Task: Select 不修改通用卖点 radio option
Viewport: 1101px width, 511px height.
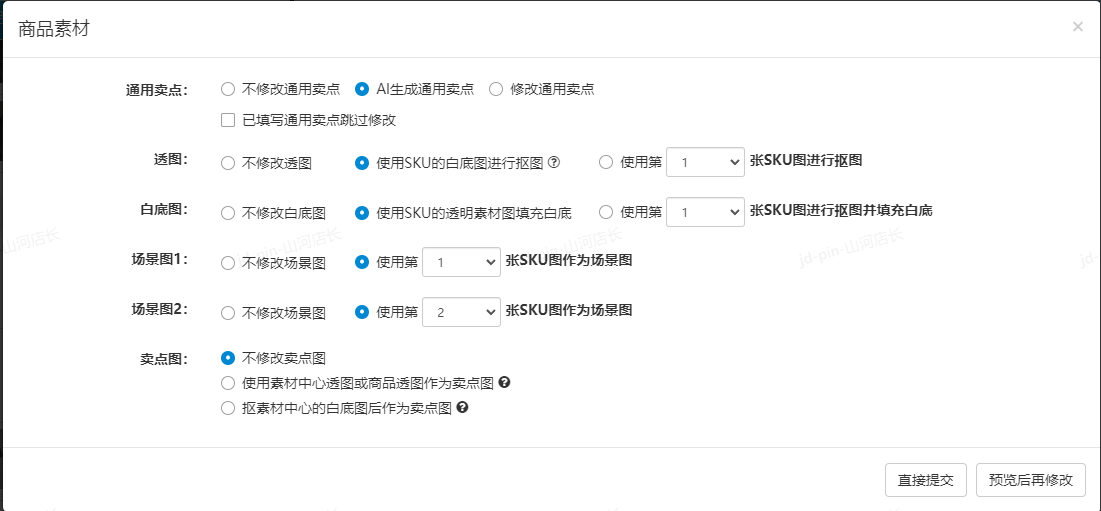Action: 228,89
